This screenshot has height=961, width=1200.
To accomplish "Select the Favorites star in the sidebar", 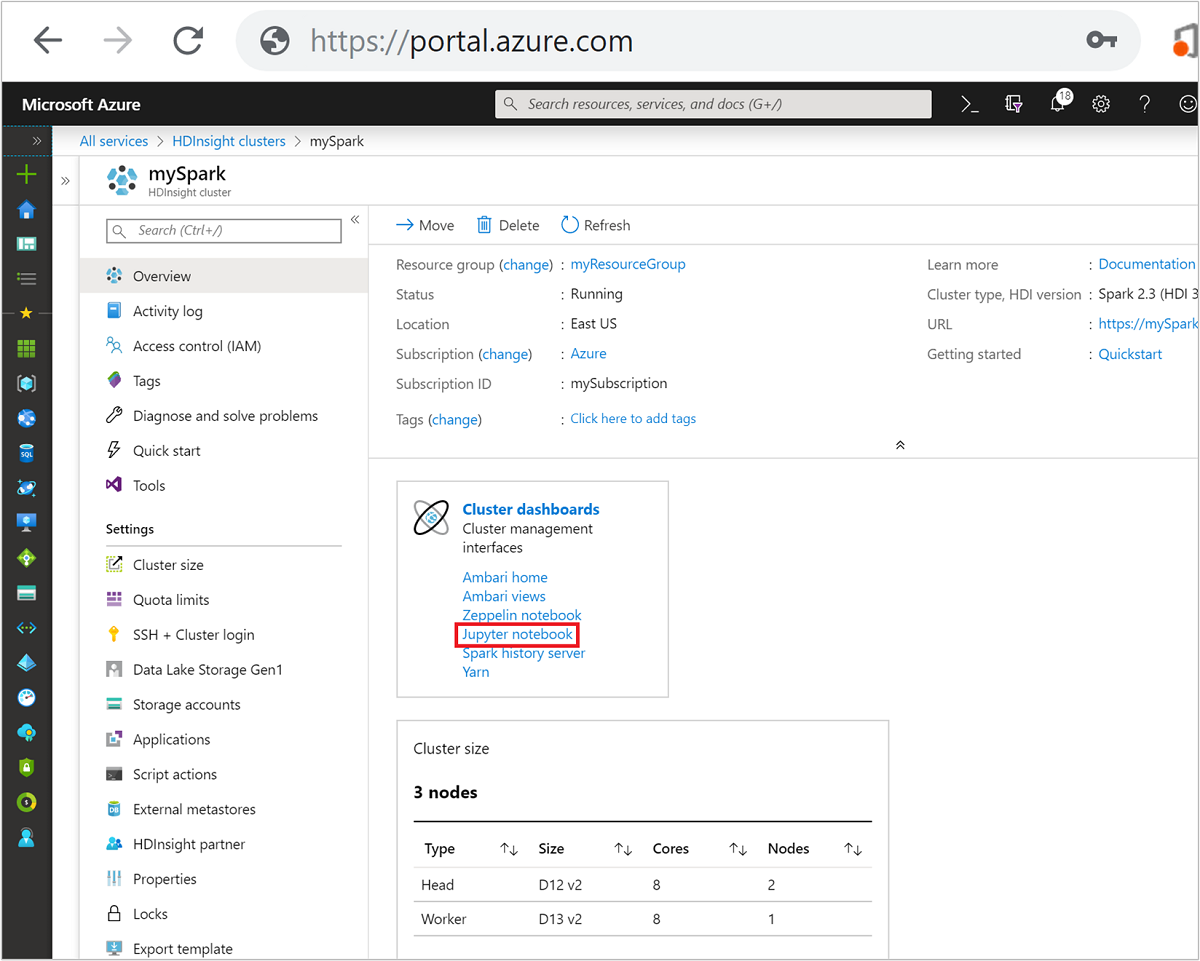I will tap(24, 313).
